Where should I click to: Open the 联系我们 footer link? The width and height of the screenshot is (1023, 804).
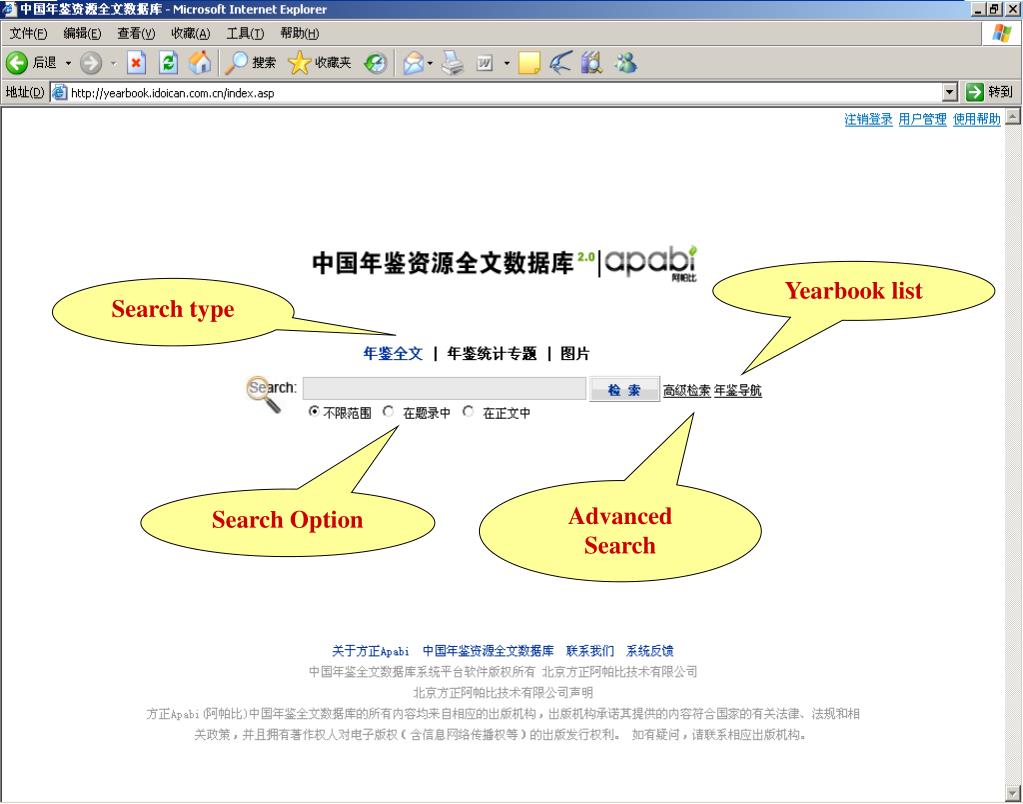point(590,651)
